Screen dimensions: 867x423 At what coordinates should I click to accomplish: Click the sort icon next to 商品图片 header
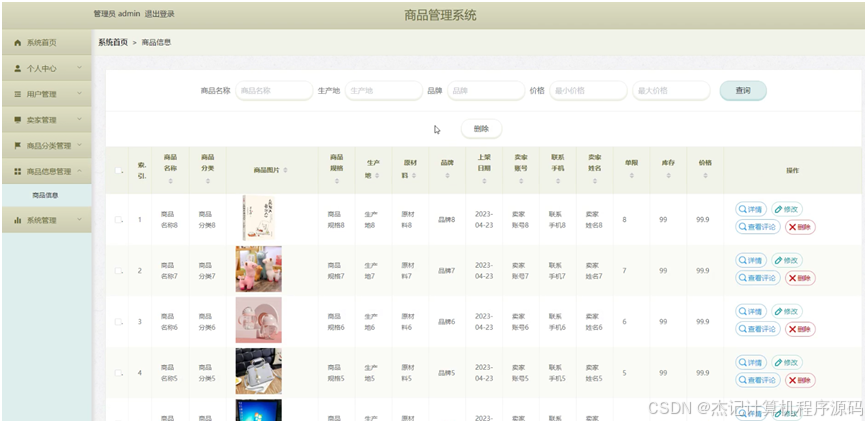pyautogui.click(x=285, y=170)
